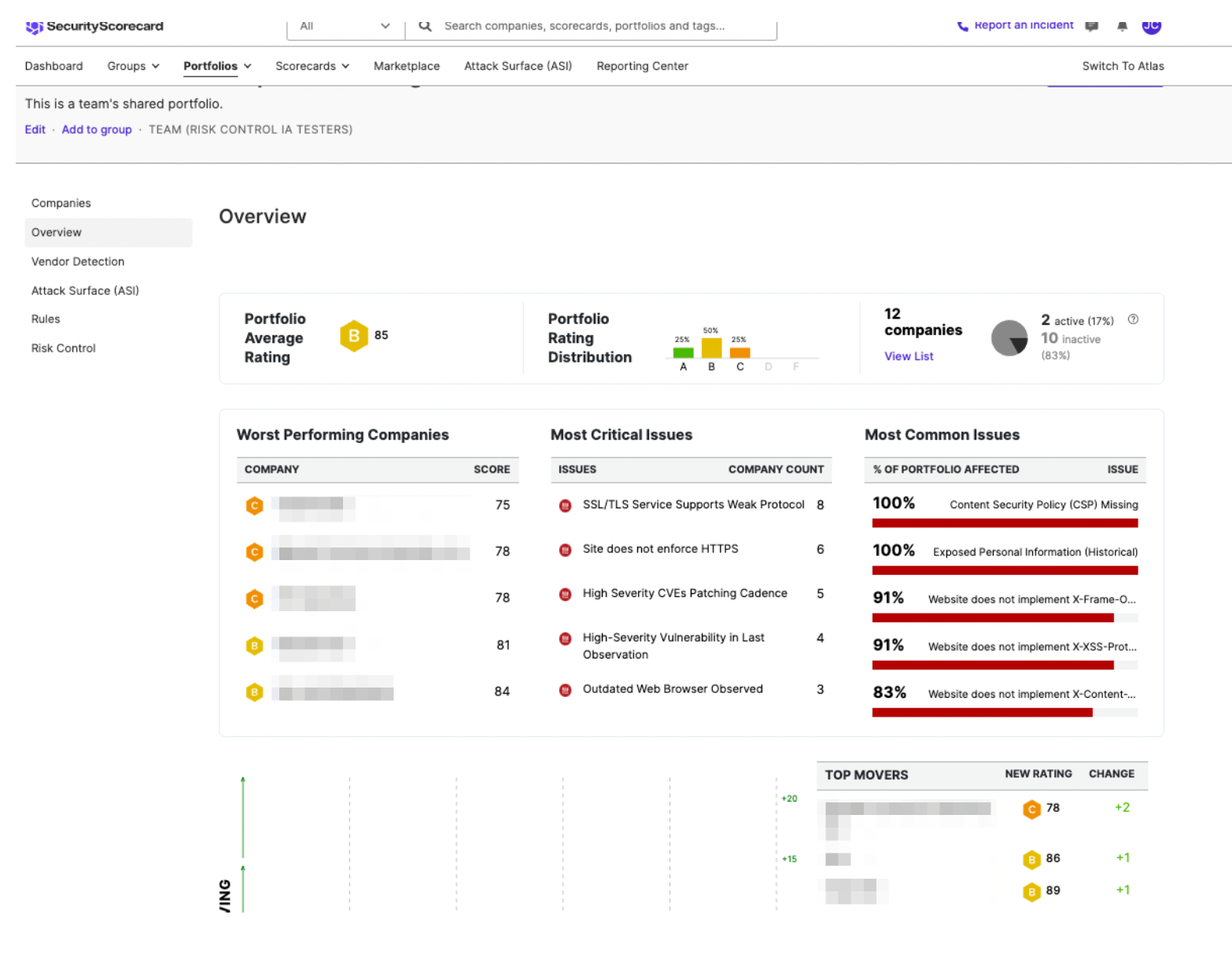The image size is (1232, 955).
Task: Click the red icon beside Site does not enforce HTTPS
Action: [565, 550]
